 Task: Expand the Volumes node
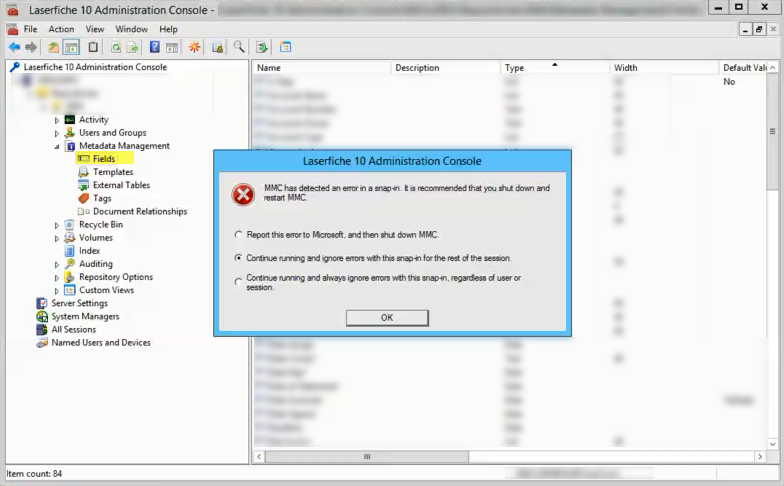pos(56,238)
